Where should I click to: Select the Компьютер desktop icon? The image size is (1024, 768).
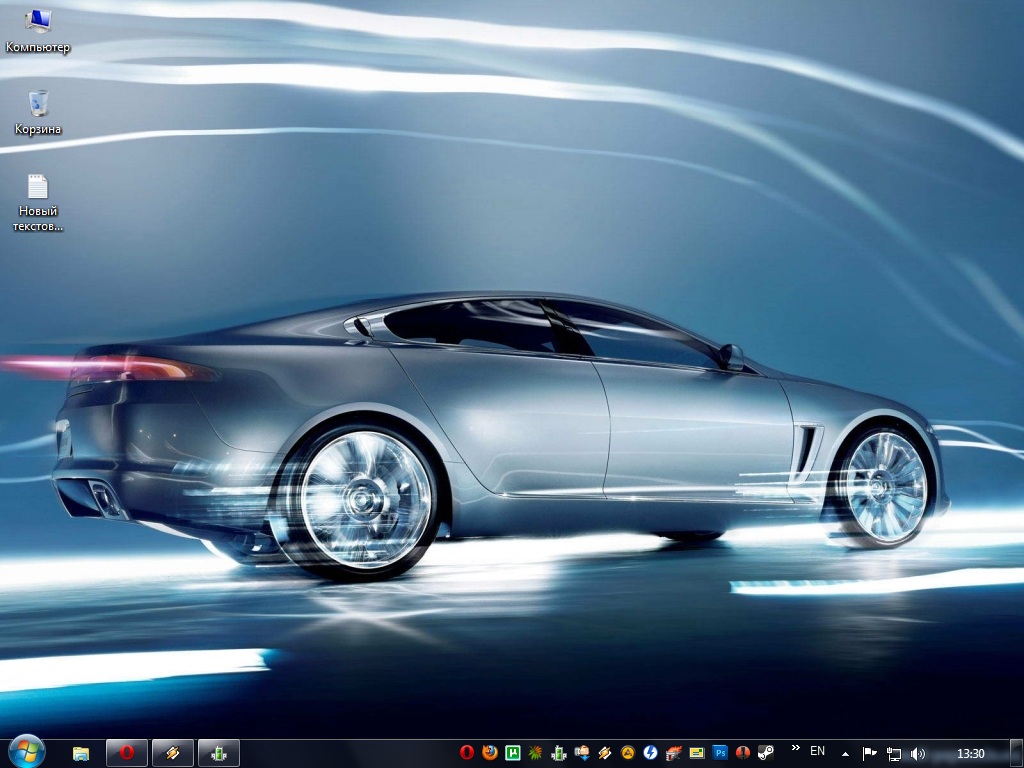(37, 31)
